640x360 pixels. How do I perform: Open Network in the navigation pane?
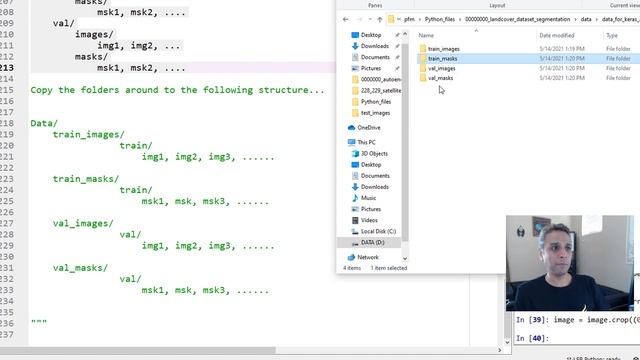click(368, 258)
